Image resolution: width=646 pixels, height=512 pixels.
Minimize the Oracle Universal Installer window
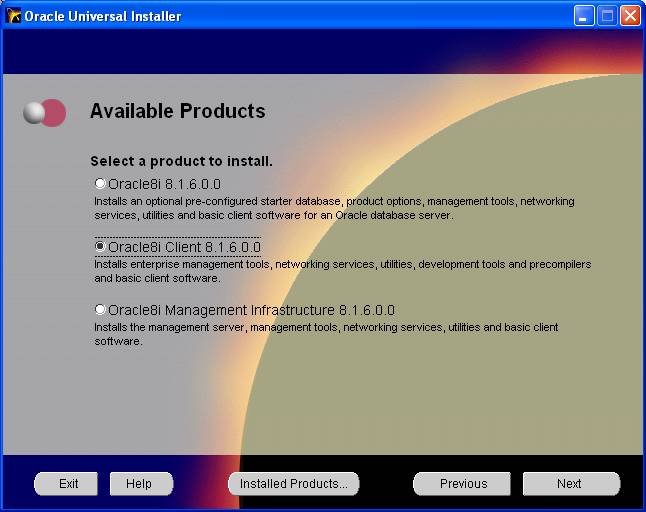pyautogui.click(x=584, y=16)
